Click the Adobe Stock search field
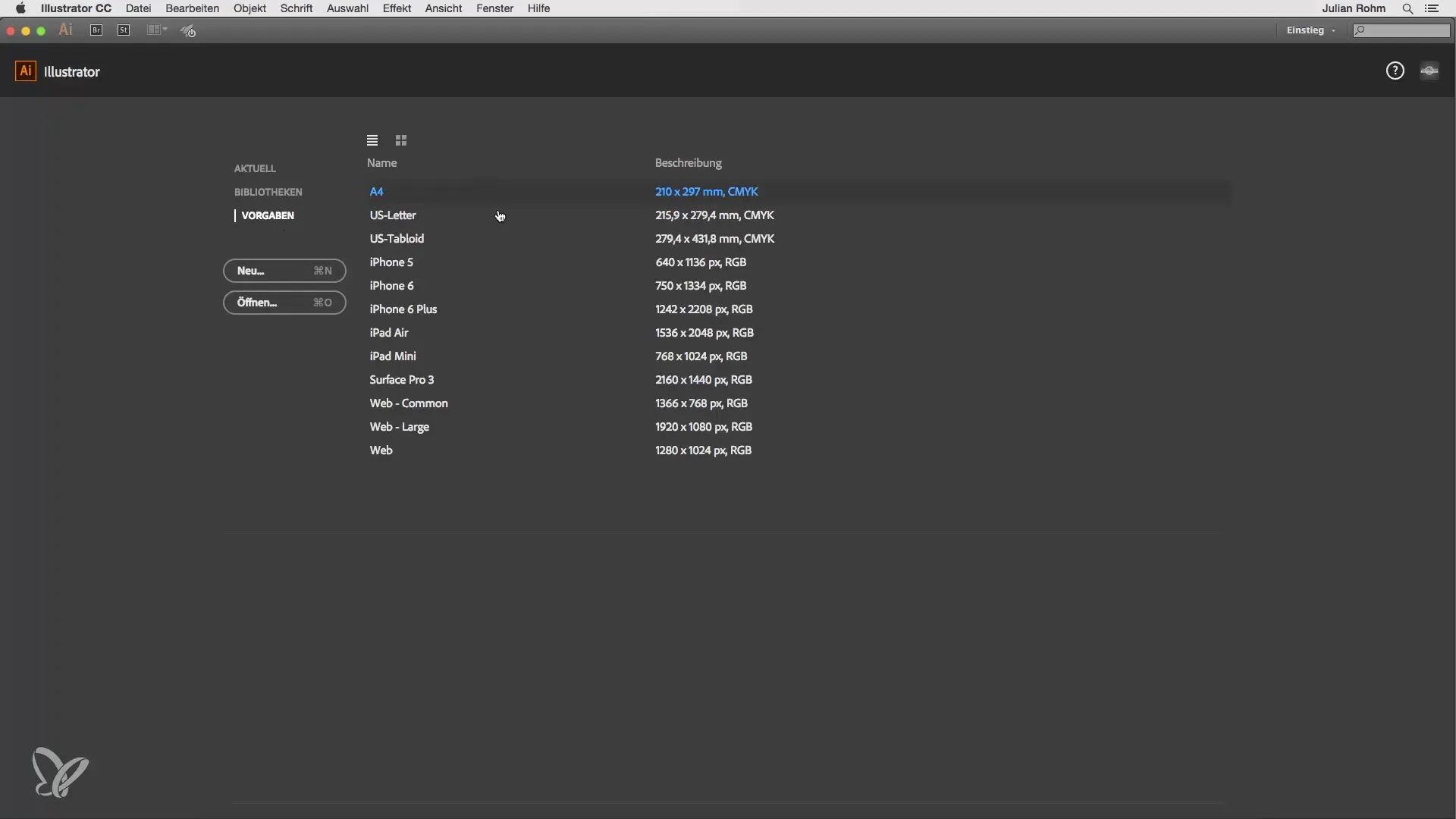The height and width of the screenshot is (819, 1456). coord(1402,30)
